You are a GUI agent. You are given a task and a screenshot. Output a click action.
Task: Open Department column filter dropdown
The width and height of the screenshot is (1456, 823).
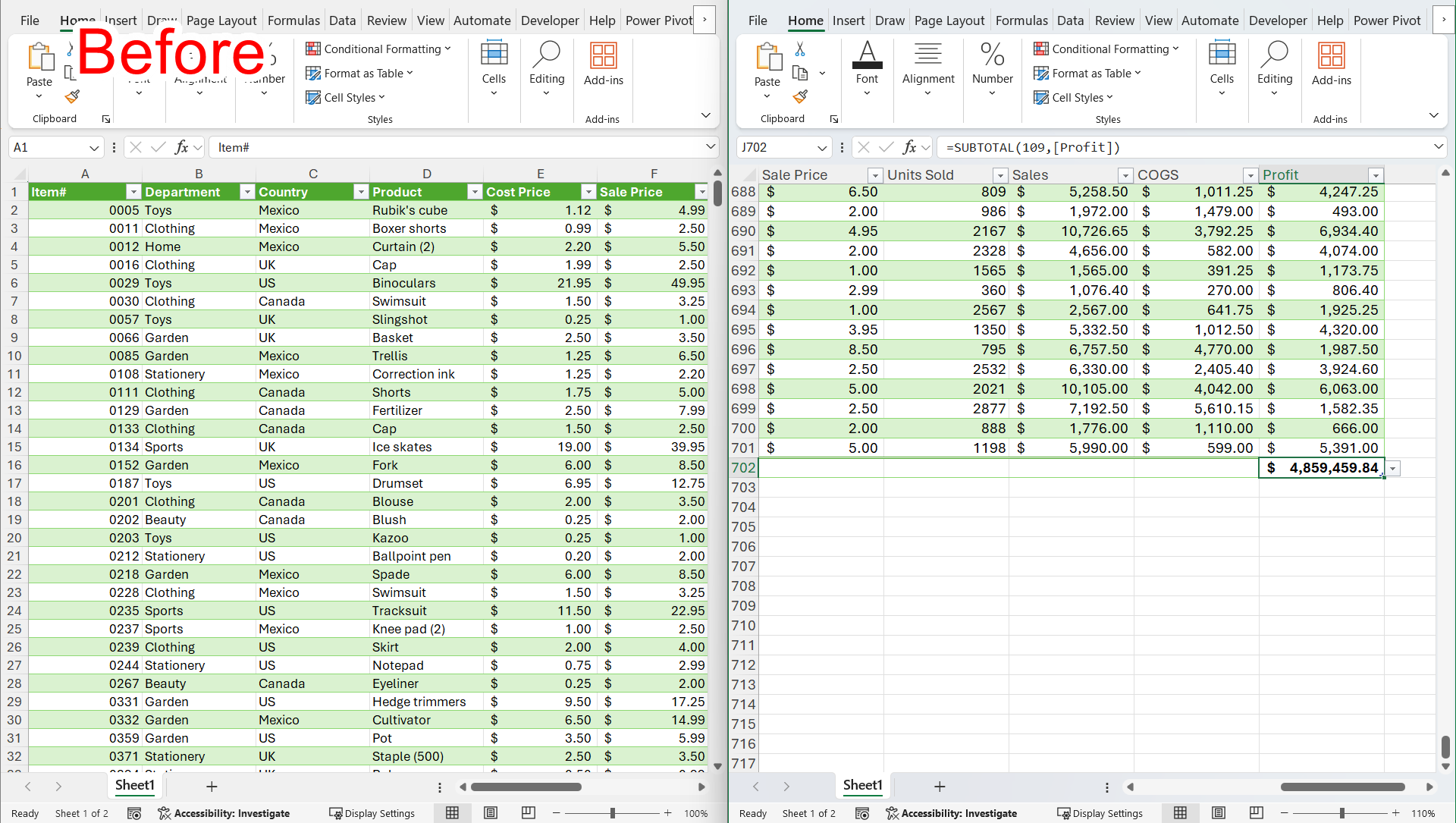[x=247, y=192]
